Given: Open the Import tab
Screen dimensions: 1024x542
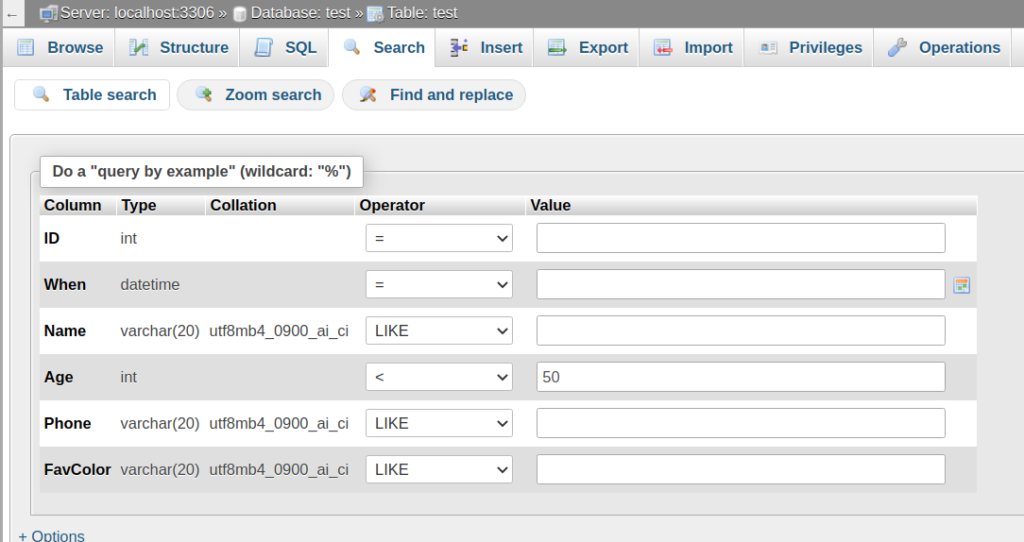Looking at the screenshot, I should click(694, 48).
